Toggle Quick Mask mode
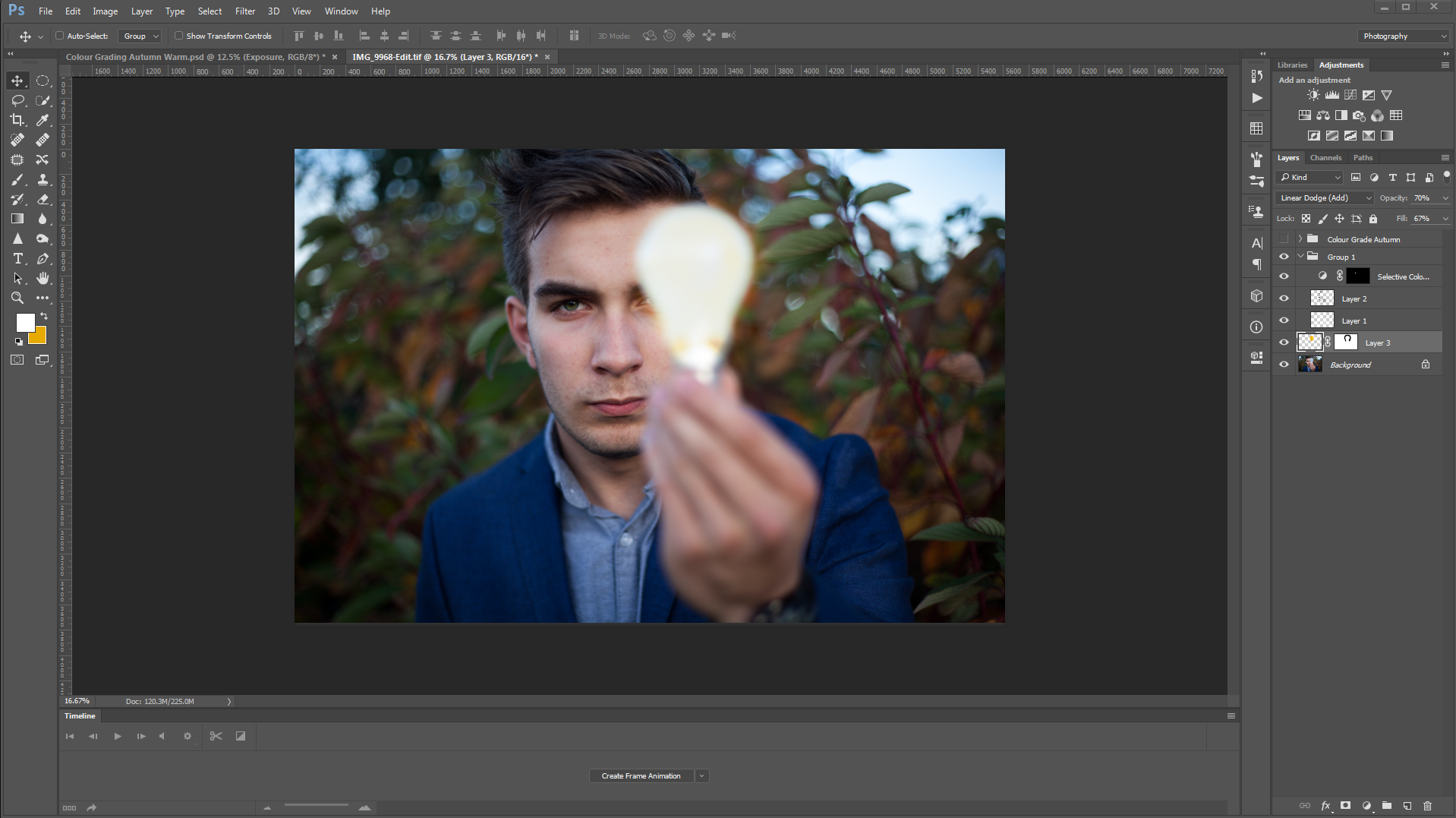Image resolution: width=1456 pixels, height=818 pixels. tap(17, 360)
